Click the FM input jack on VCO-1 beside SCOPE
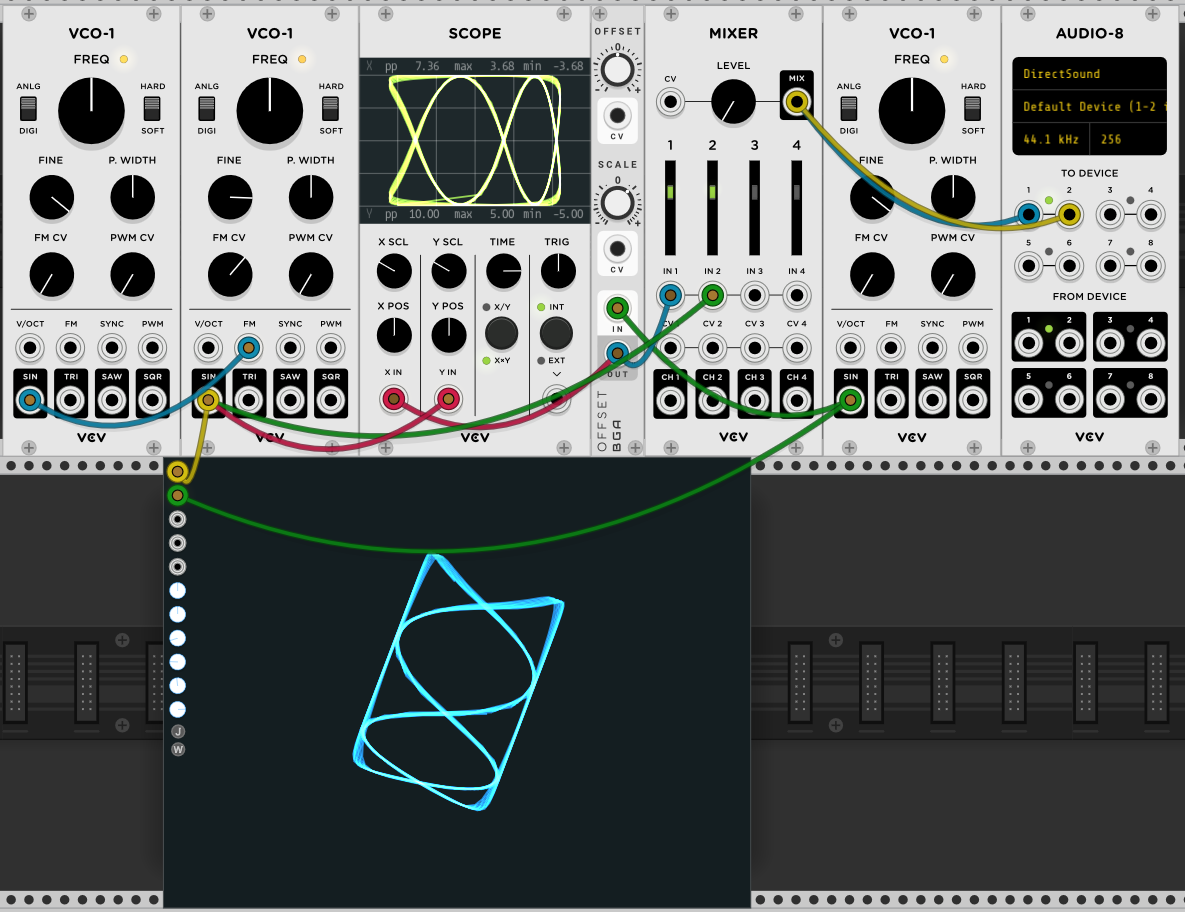Viewport: 1185px width, 912px height. click(x=249, y=348)
